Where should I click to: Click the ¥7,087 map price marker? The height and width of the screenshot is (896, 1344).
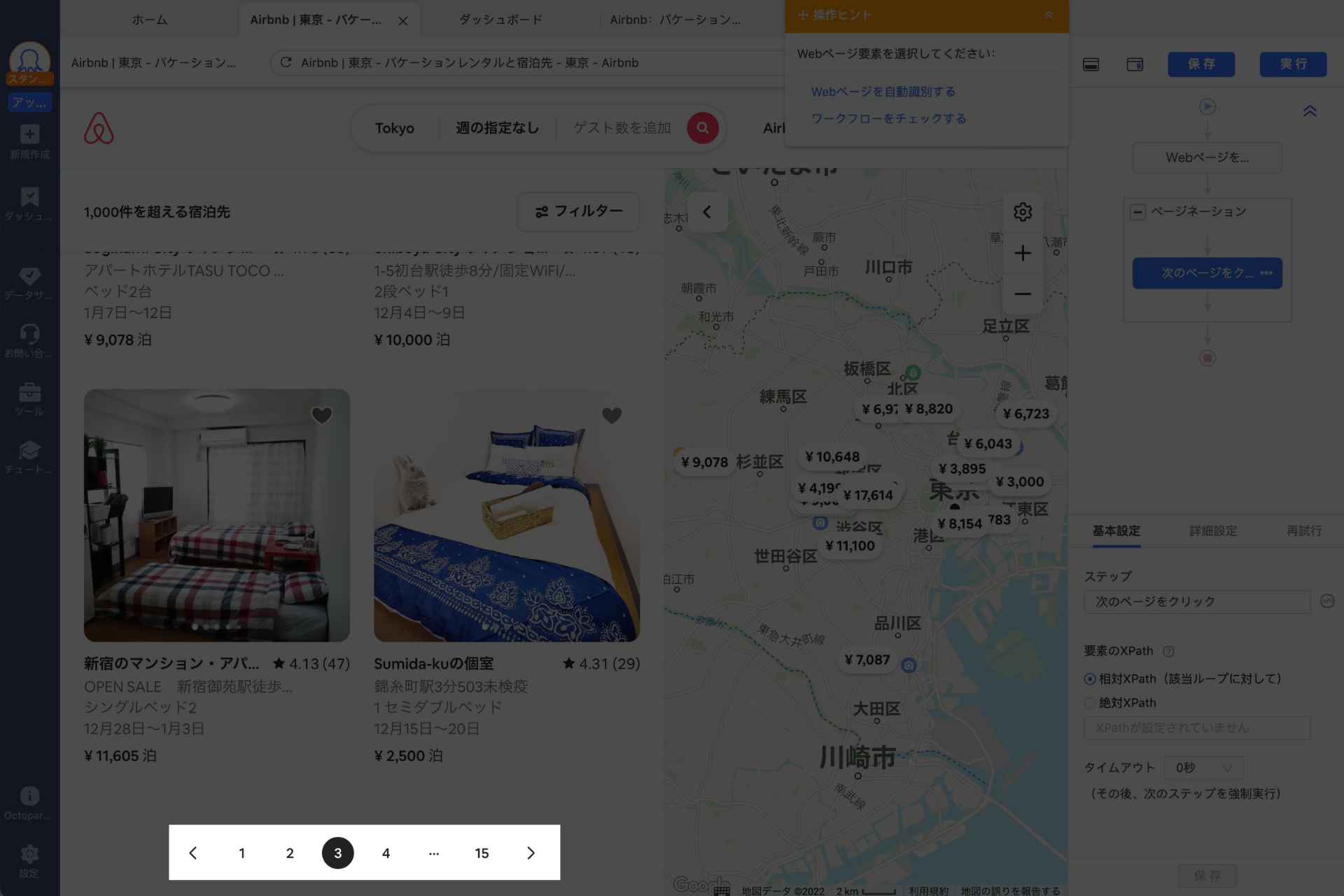tap(867, 659)
